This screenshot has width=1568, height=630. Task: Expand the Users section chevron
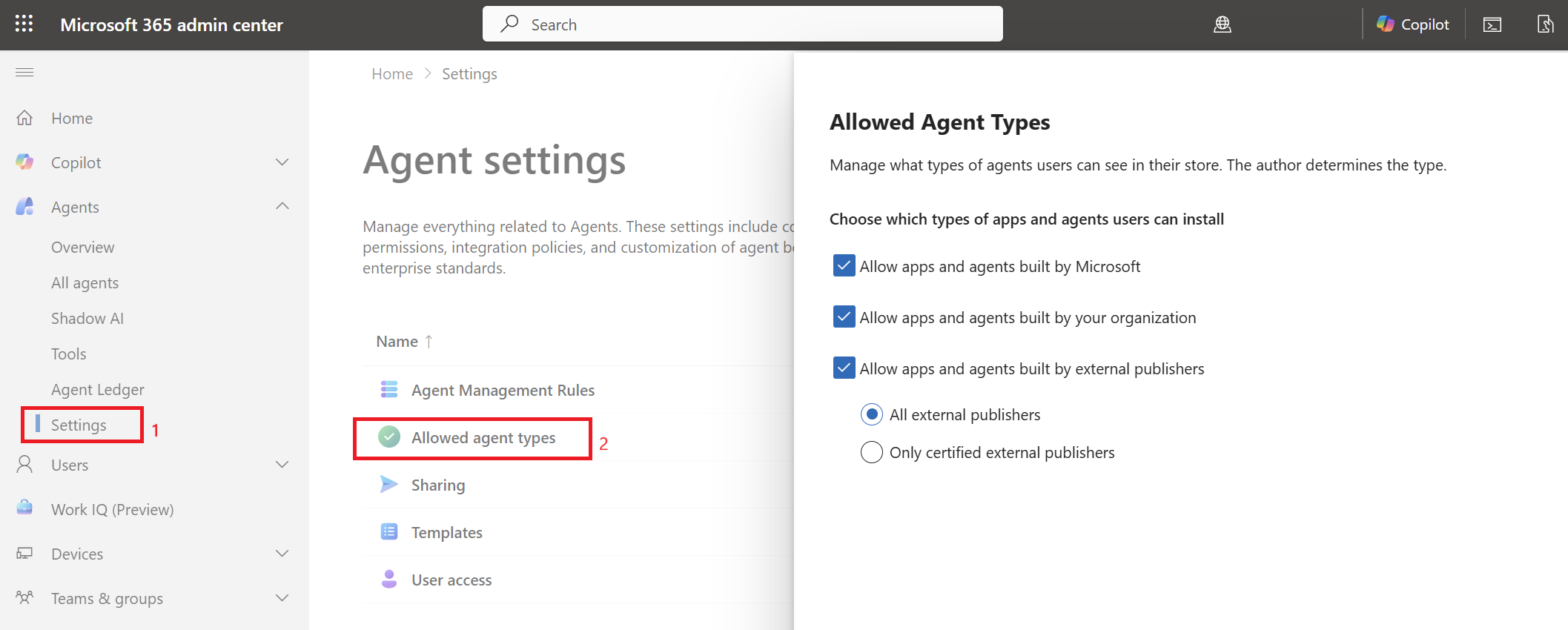(282, 465)
